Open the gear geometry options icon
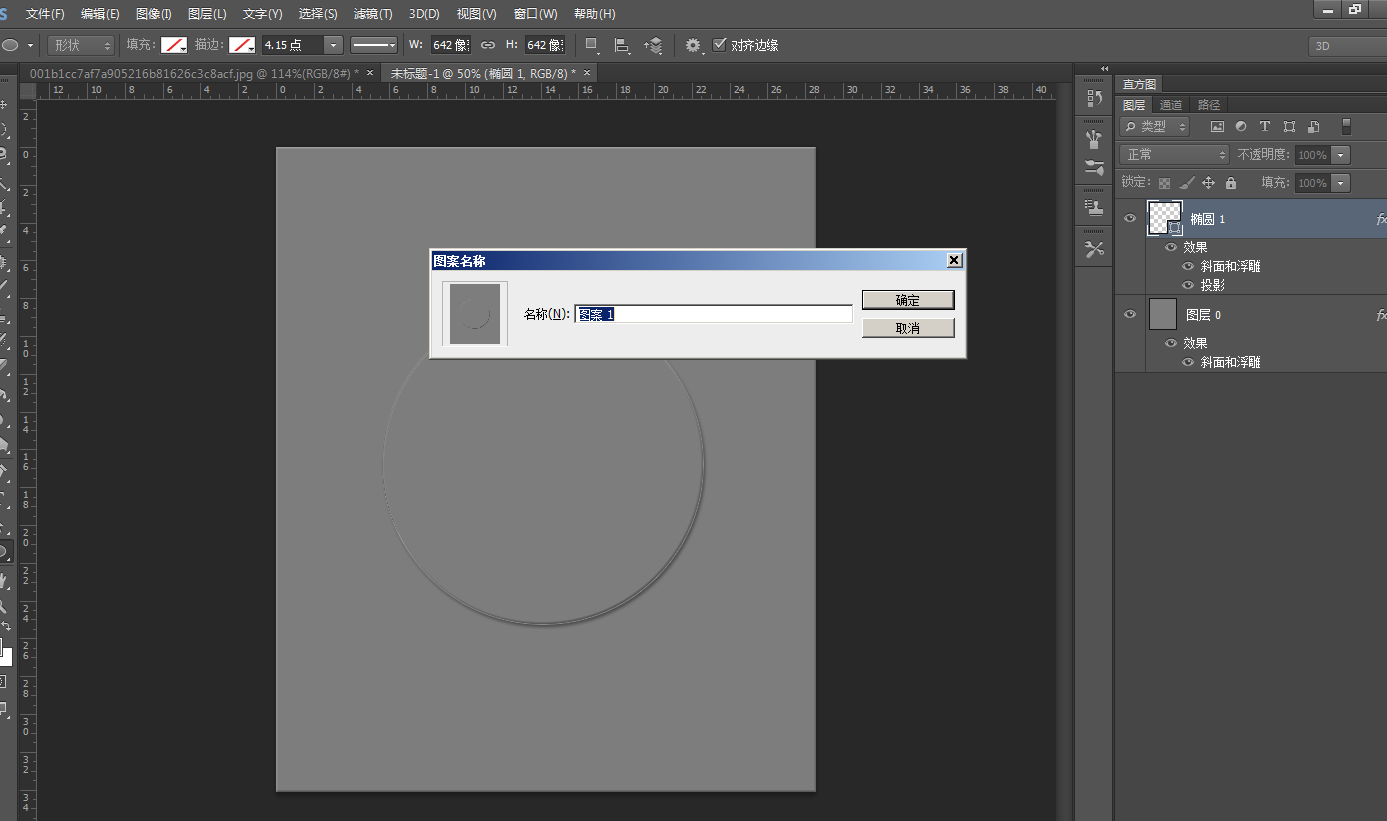This screenshot has height=821, width=1387. [693, 45]
